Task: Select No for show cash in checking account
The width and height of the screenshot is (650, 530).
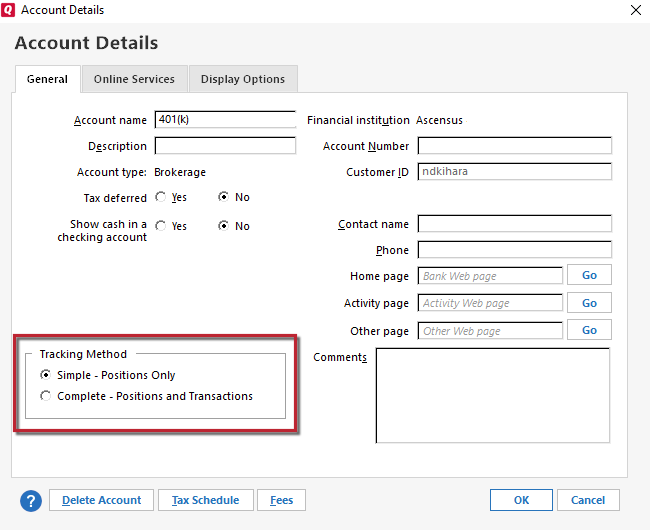Action: [x=223, y=226]
